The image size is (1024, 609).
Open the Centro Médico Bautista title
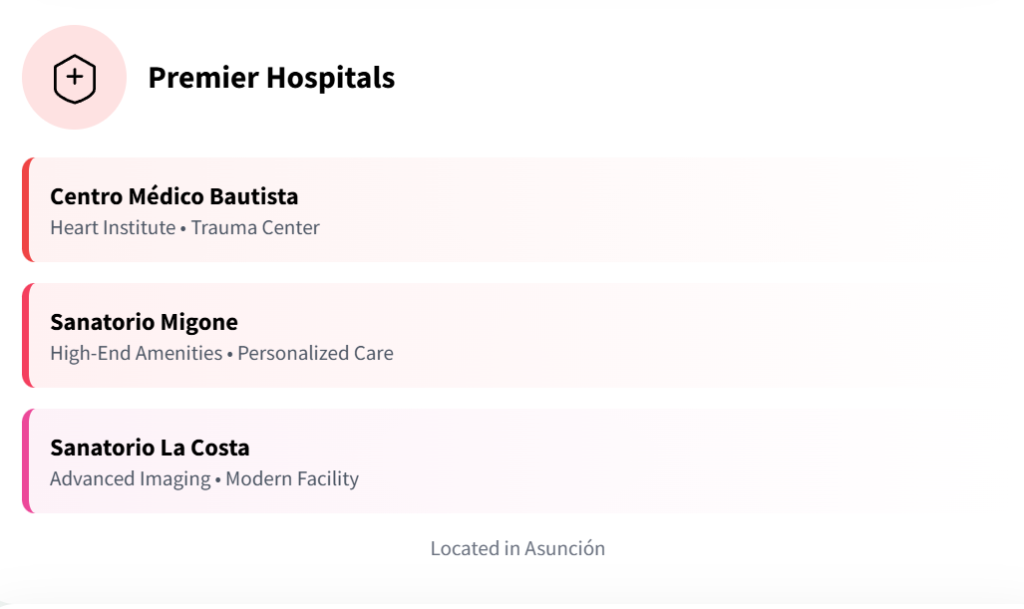pyautogui.click(x=174, y=196)
